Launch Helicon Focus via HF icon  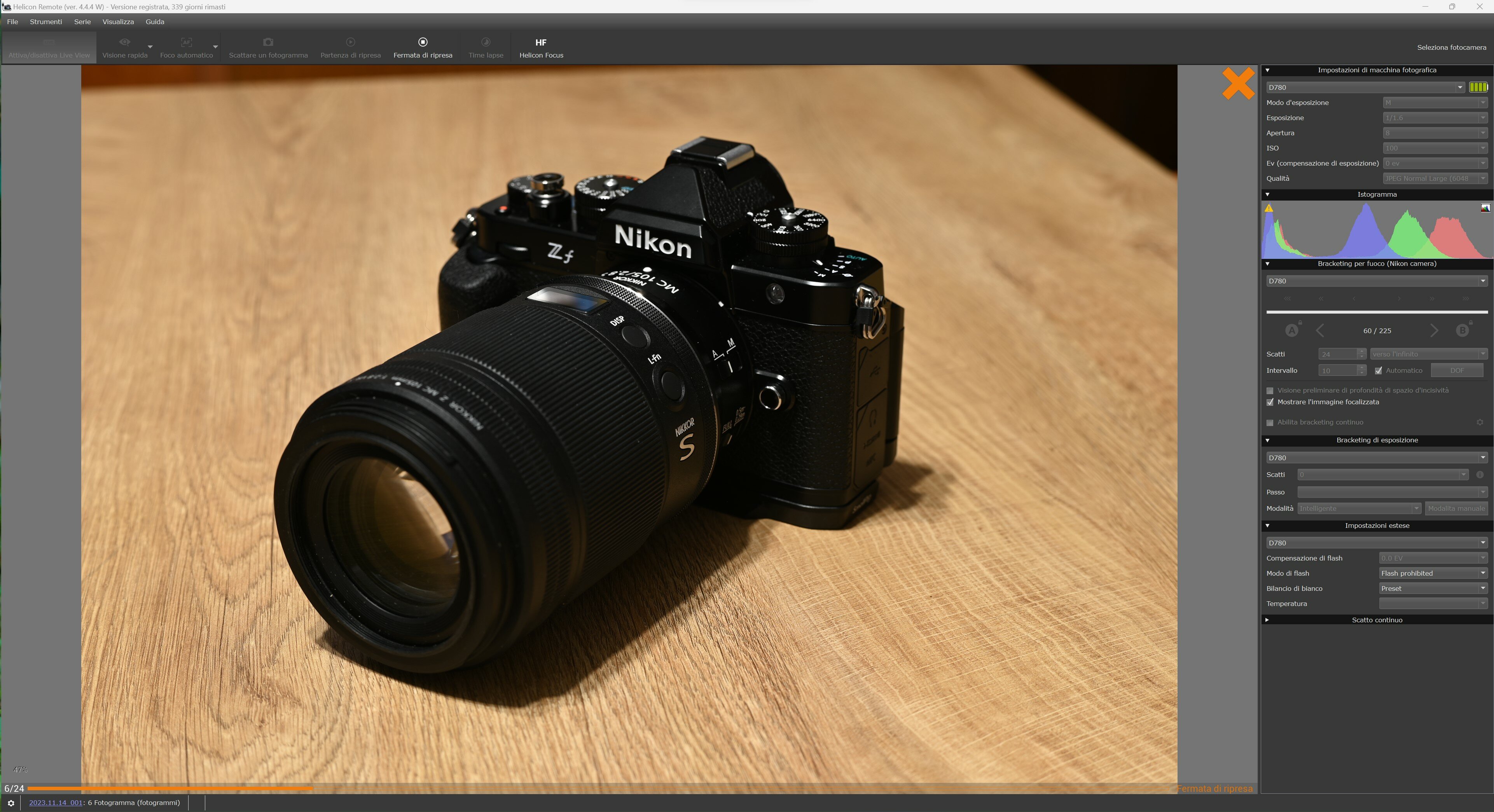(540, 42)
